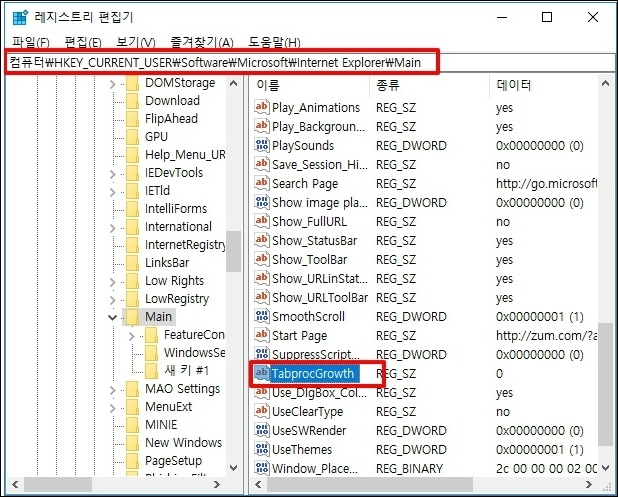Select the FlipAhead key in tree

(171, 119)
